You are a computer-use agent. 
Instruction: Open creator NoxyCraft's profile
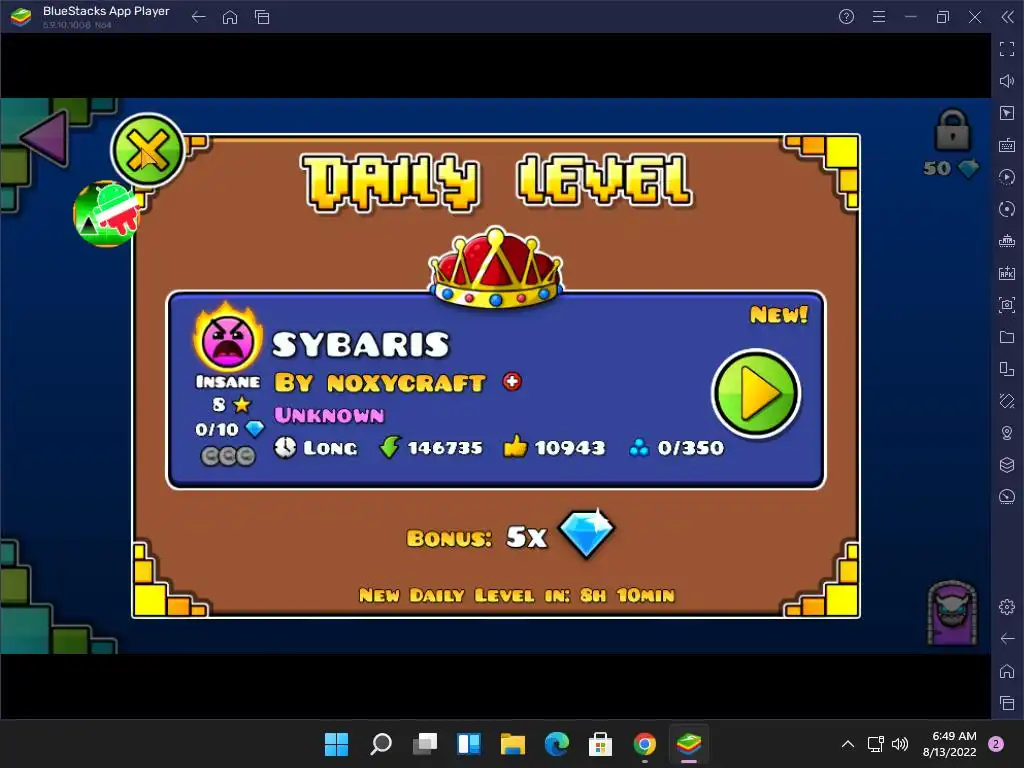(379, 383)
